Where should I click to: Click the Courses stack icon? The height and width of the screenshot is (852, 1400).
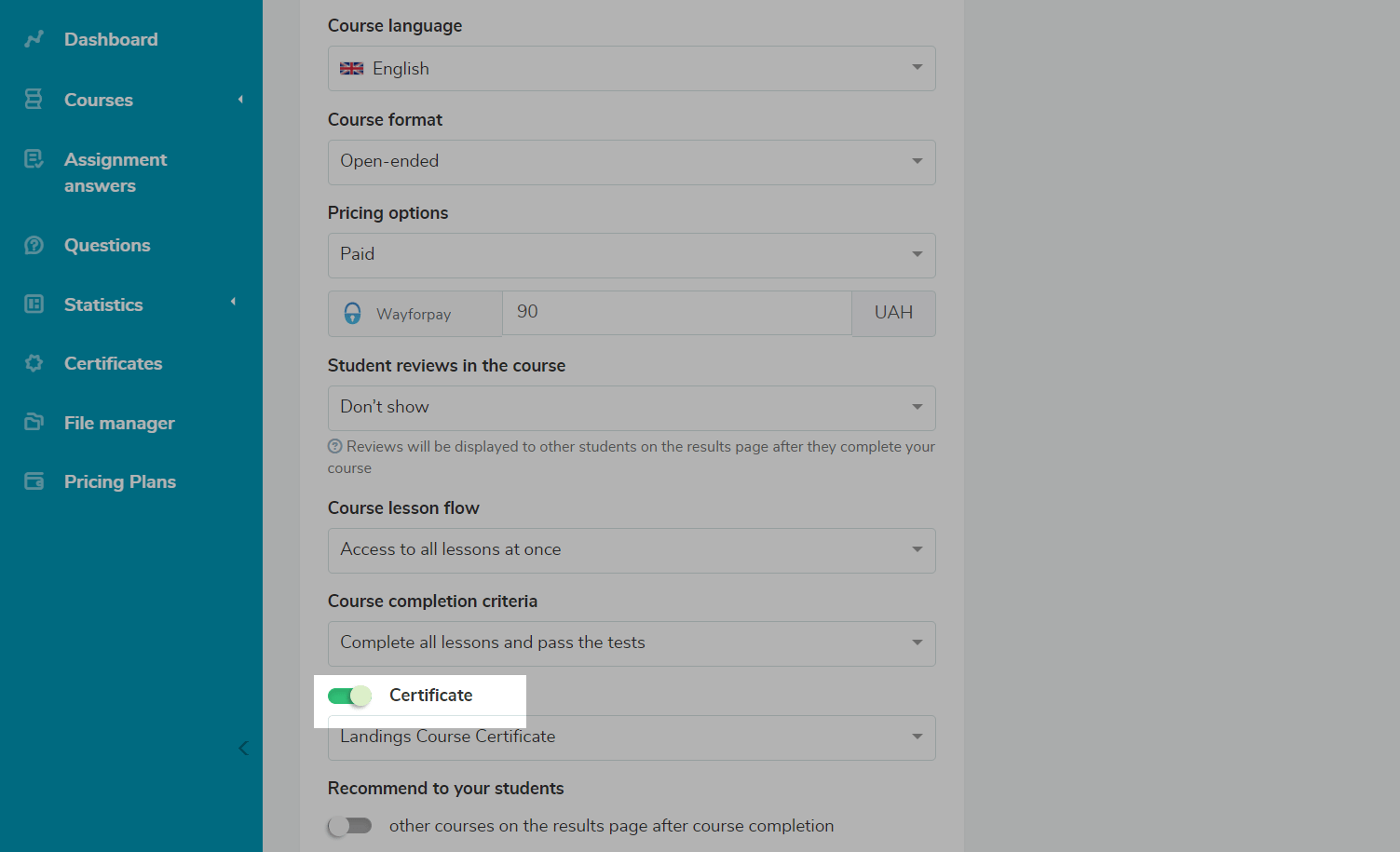coord(34,100)
